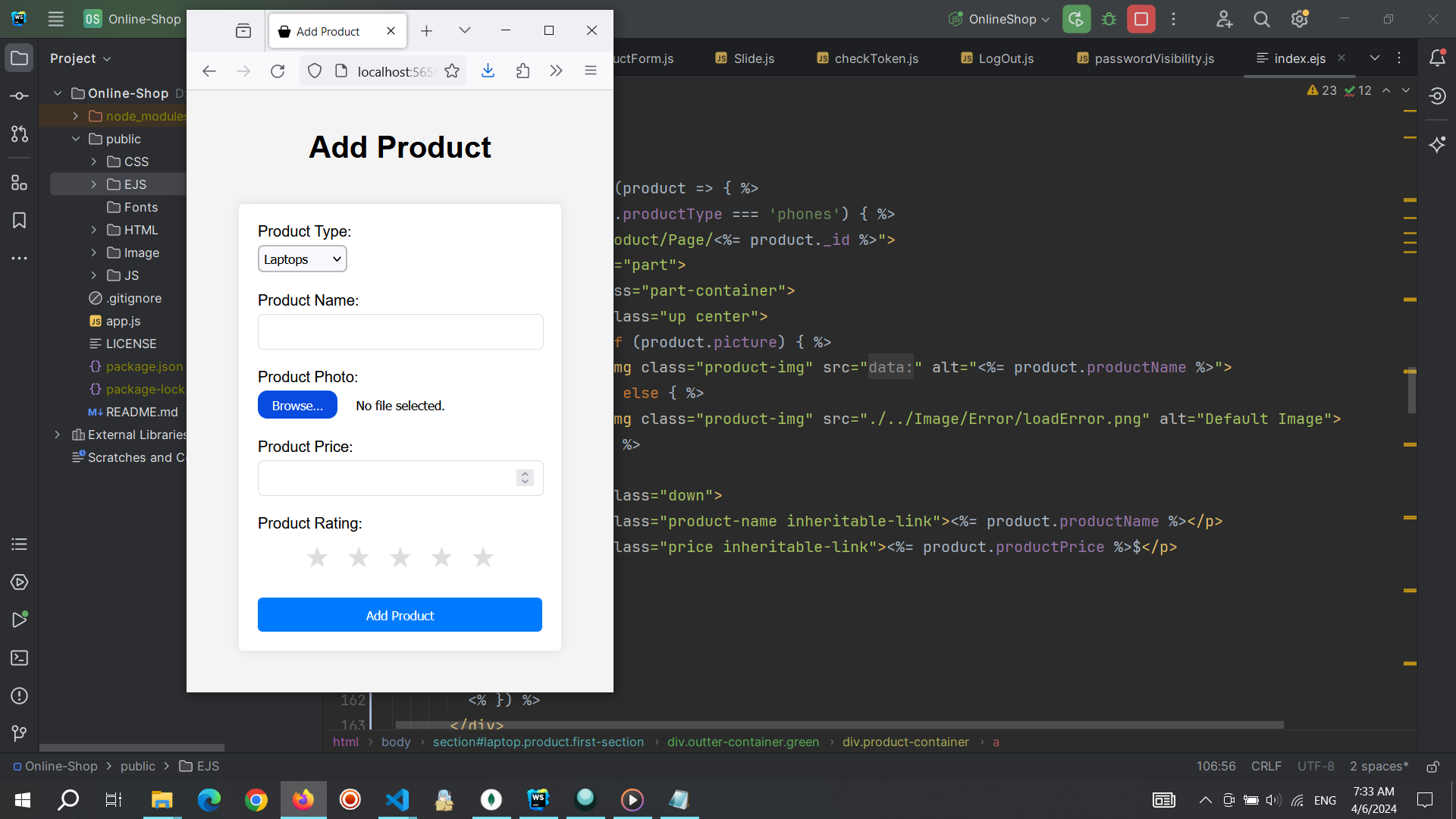The width and height of the screenshot is (1456, 819).
Task: Open Firefox from the Windows taskbar
Action: [303, 800]
